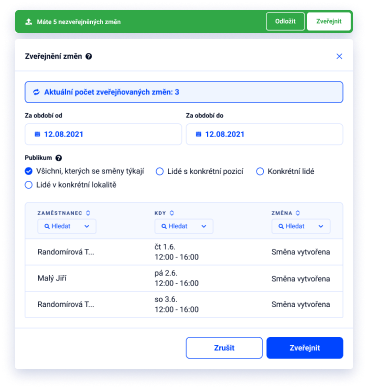Click the so 3.6. 12:00 - 16:00 cell
This screenshot has width=368, height=389.
click(x=177, y=304)
